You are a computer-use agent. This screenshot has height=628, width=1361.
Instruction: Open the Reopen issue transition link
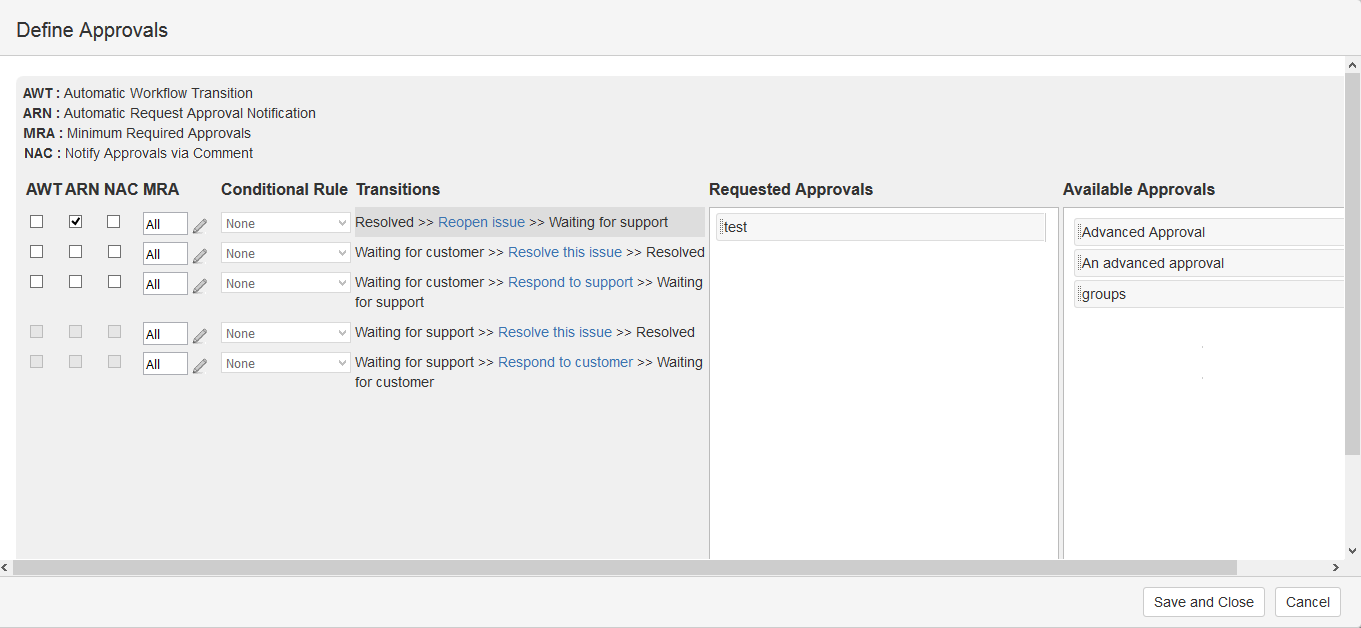(481, 222)
